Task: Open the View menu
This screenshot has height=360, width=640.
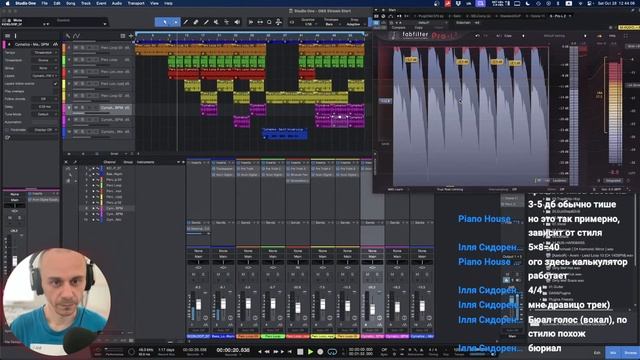Action: [154, 3]
